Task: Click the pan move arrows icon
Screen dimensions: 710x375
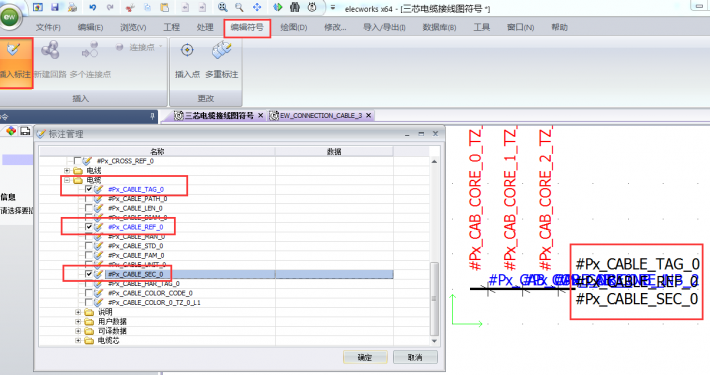Action: pyautogui.click(x=257, y=7)
